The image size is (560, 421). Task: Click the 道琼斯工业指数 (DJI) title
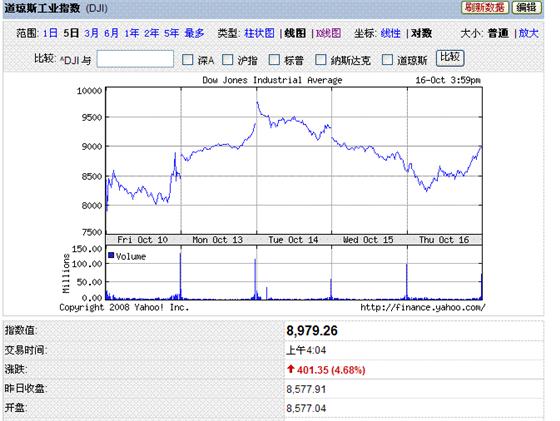pyautogui.click(x=56, y=8)
